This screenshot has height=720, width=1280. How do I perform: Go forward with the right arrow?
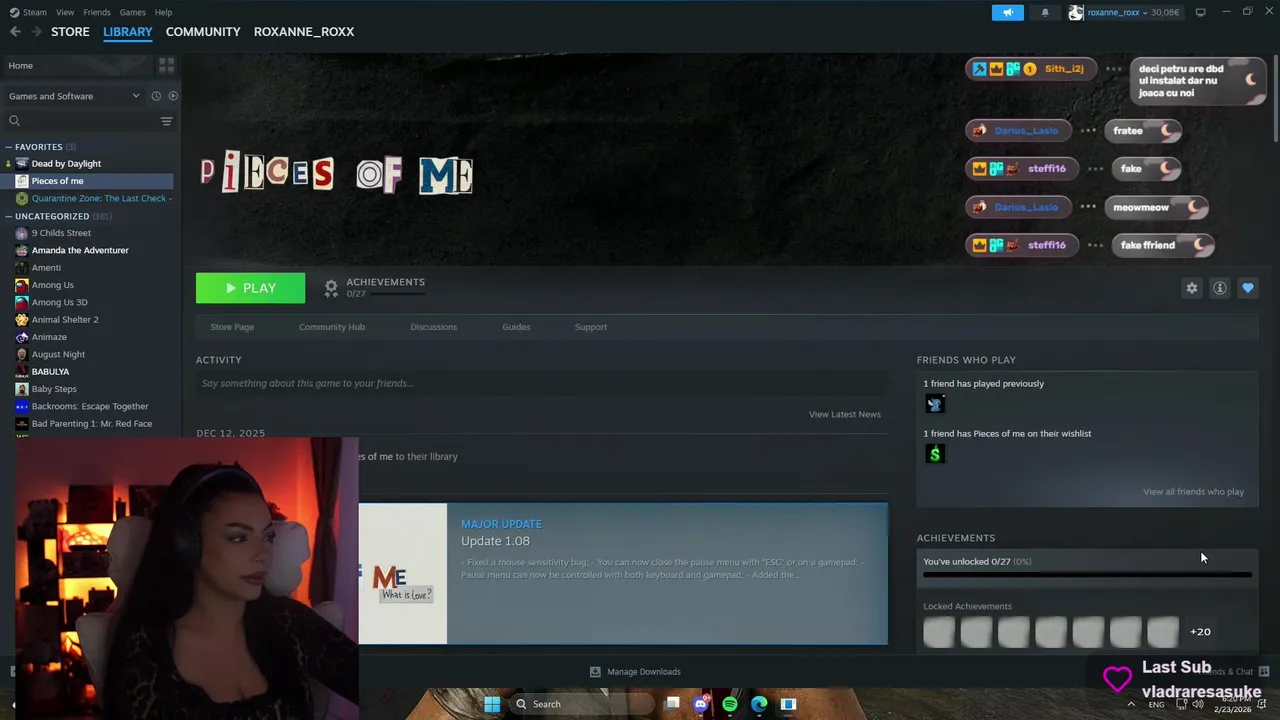pyautogui.click(x=36, y=32)
